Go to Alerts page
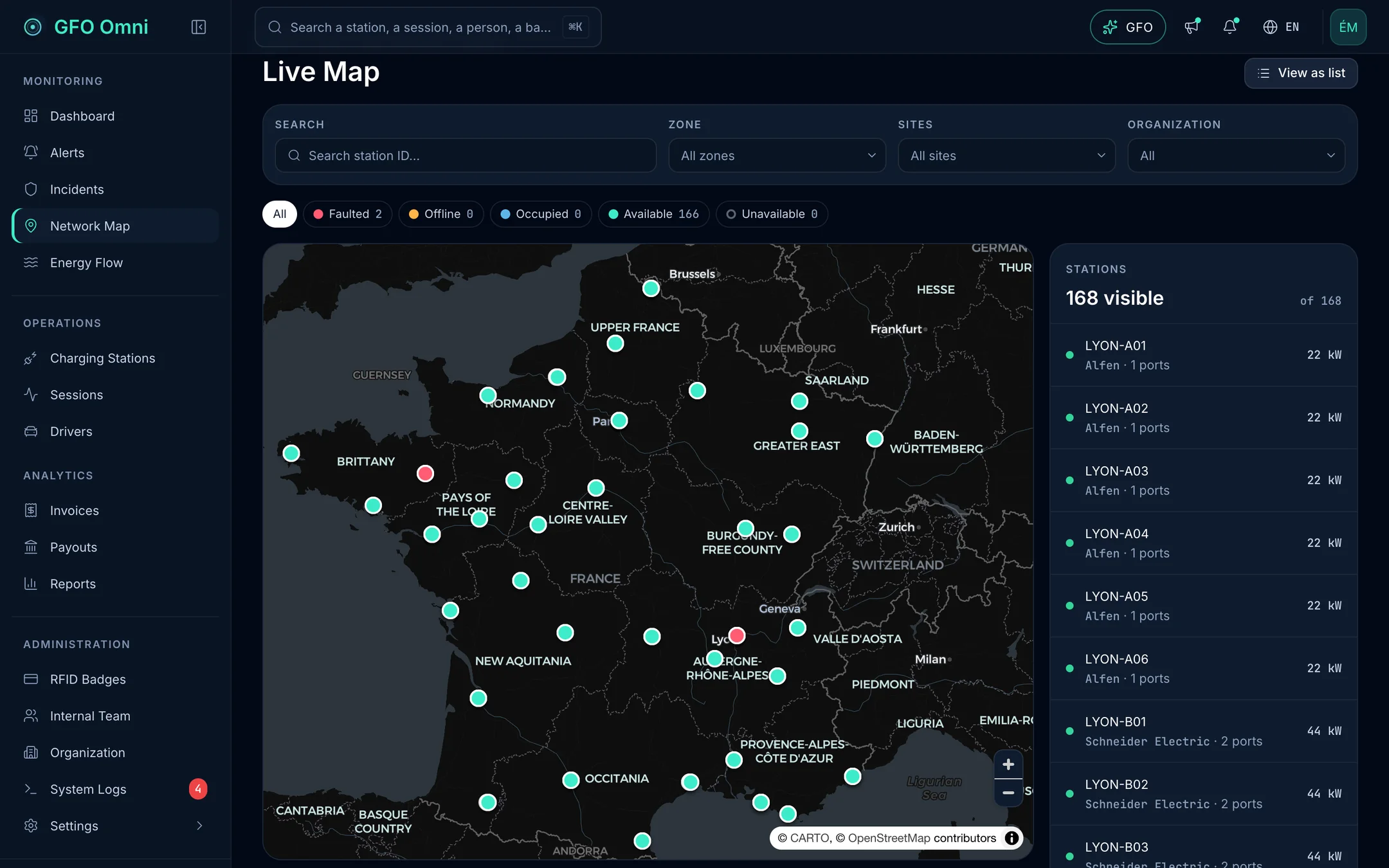The width and height of the screenshot is (1389, 868). tap(116, 153)
